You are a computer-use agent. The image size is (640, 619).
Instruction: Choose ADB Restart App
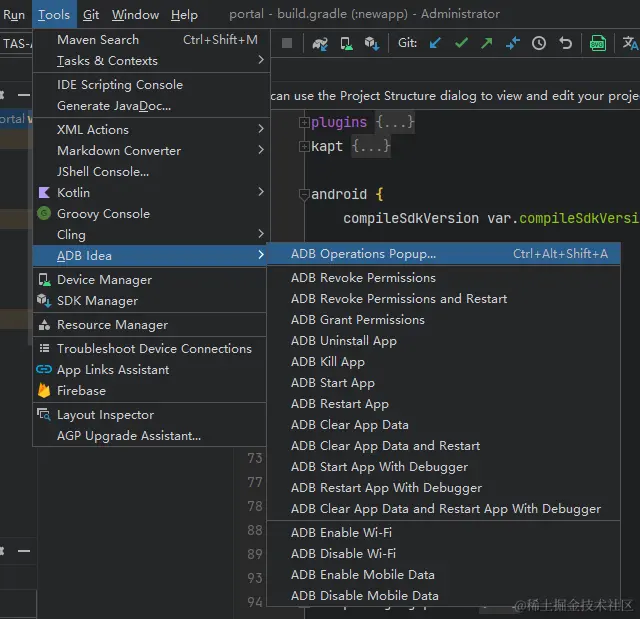tap(444, 404)
